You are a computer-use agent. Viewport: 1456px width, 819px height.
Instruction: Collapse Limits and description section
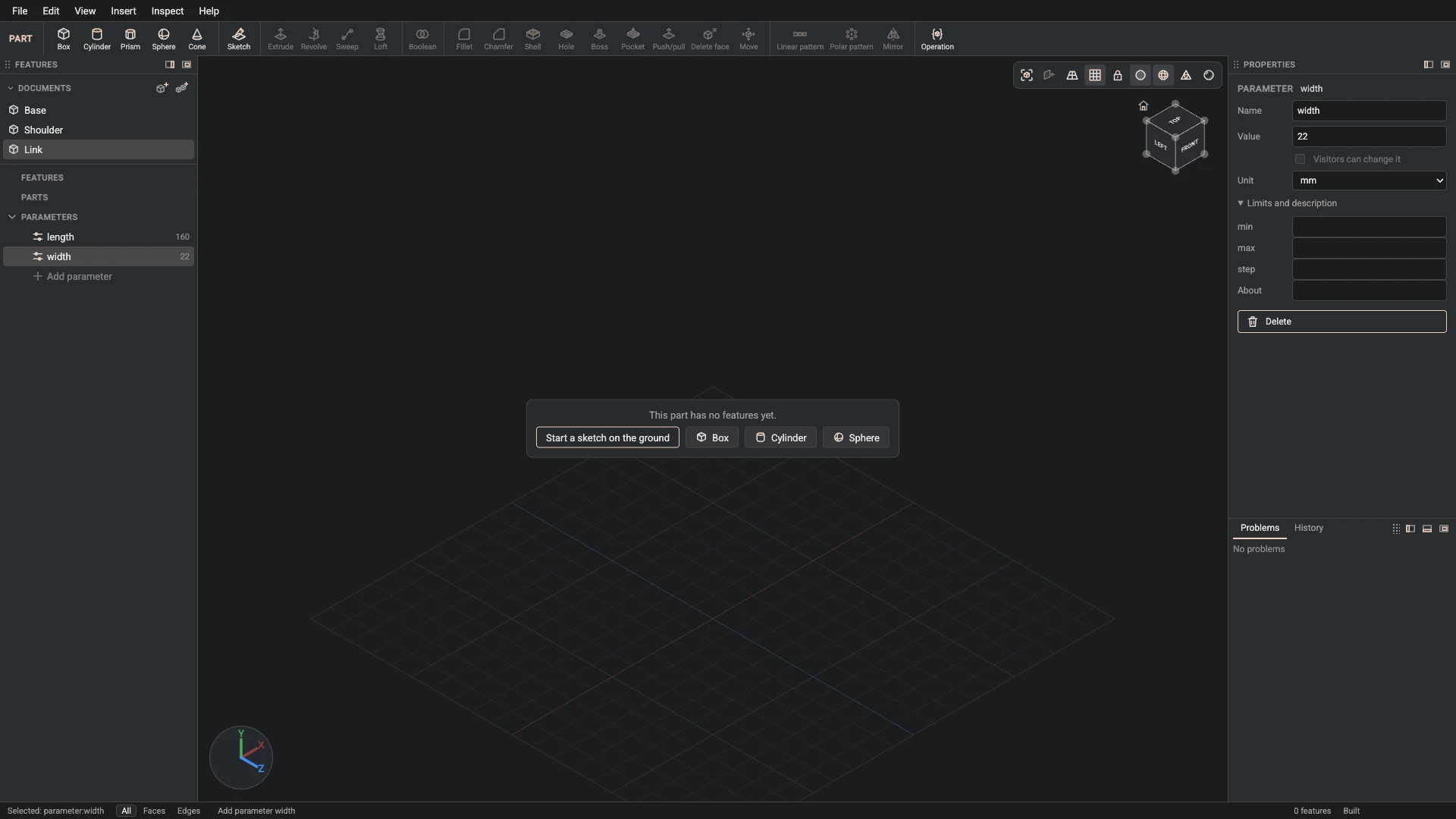coord(1288,203)
